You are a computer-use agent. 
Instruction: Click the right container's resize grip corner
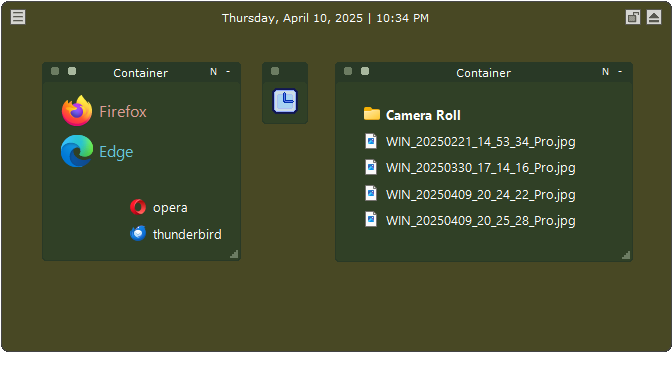[626, 255]
